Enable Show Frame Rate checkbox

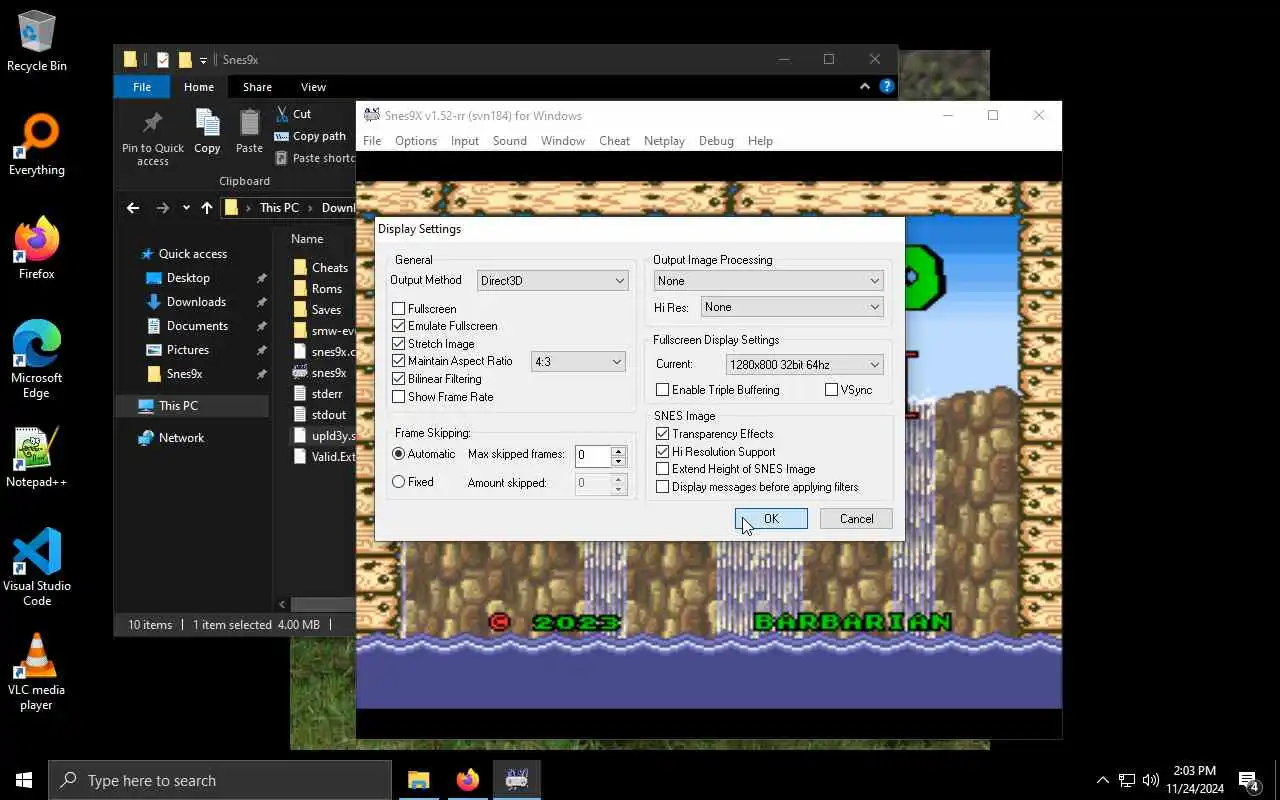point(399,397)
